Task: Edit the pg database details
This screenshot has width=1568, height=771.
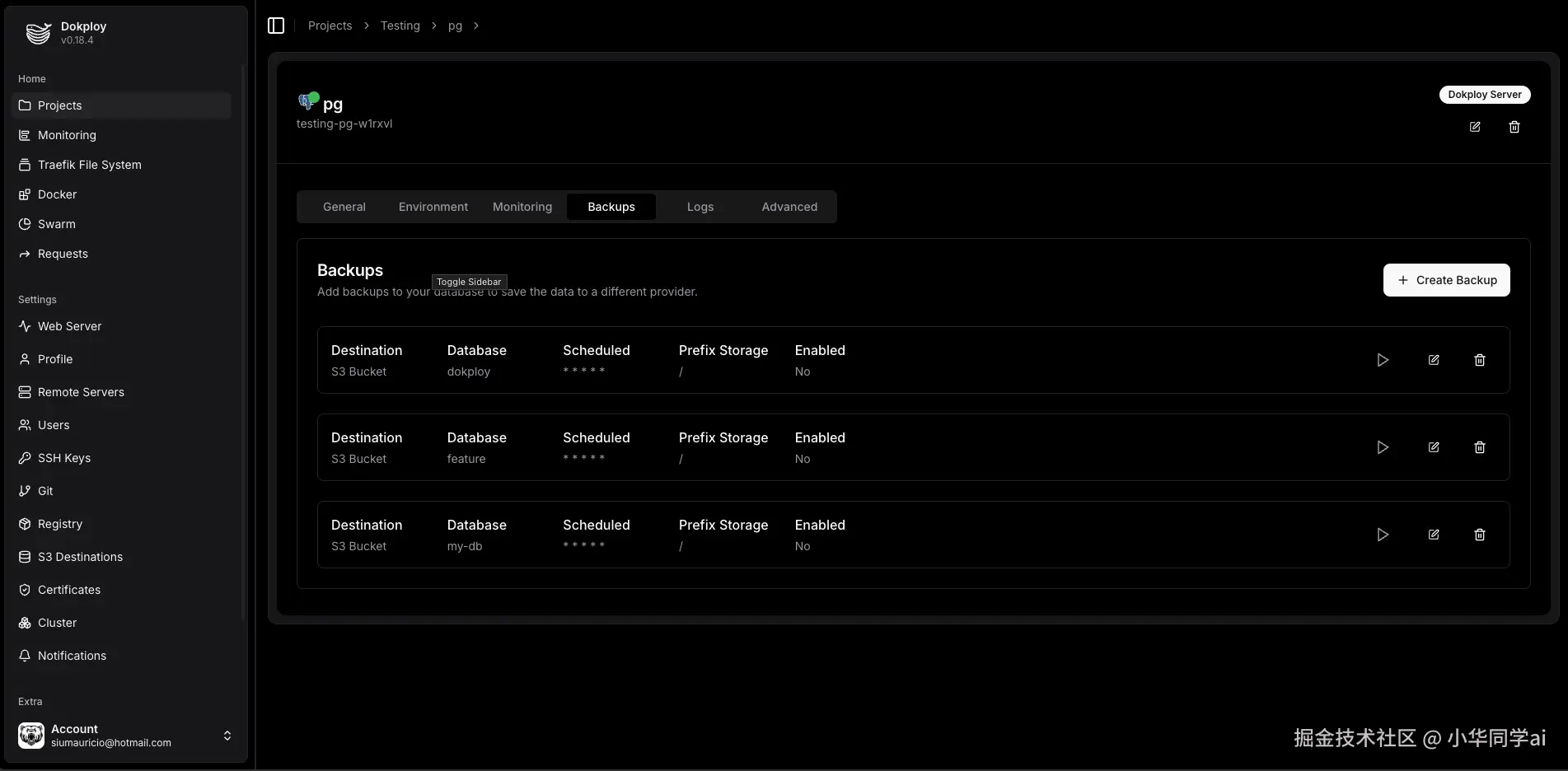Action: tap(1475, 127)
